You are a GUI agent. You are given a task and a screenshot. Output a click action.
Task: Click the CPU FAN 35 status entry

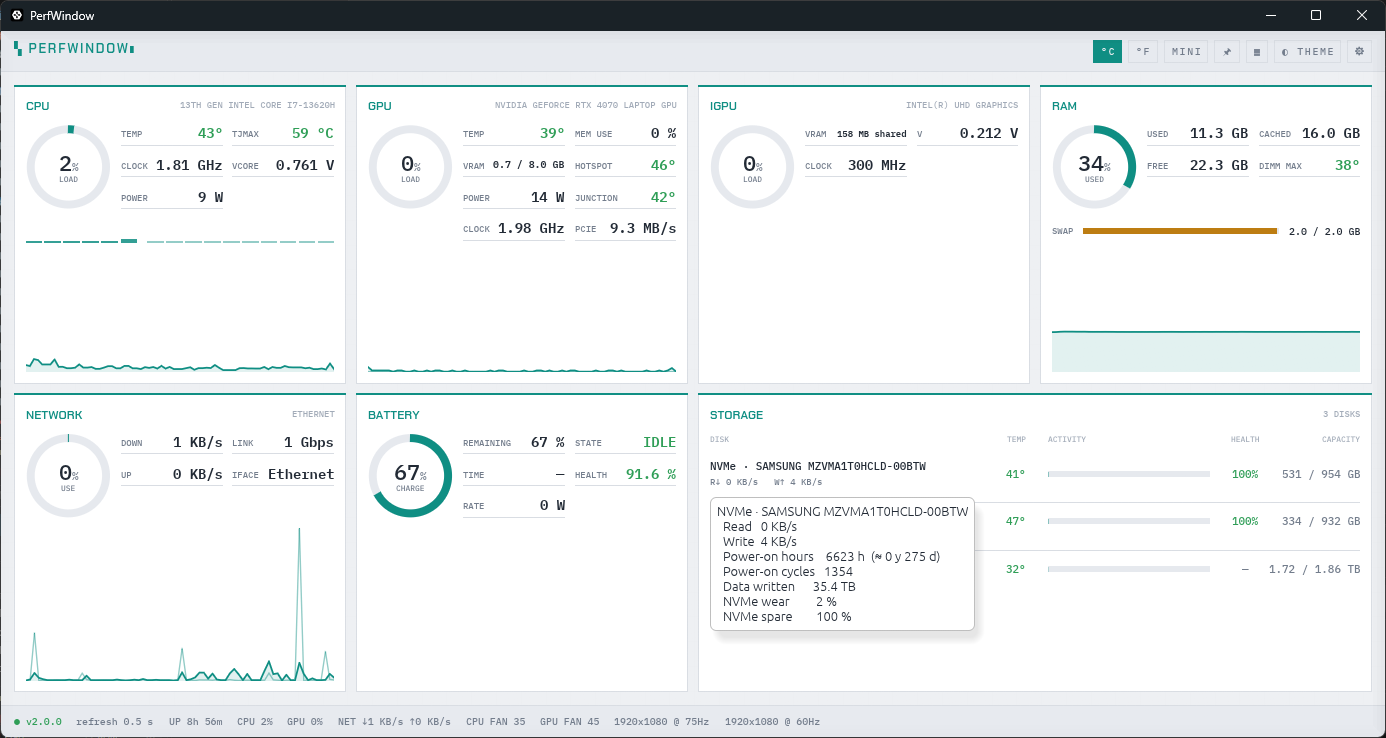click(x=496, y=721)
